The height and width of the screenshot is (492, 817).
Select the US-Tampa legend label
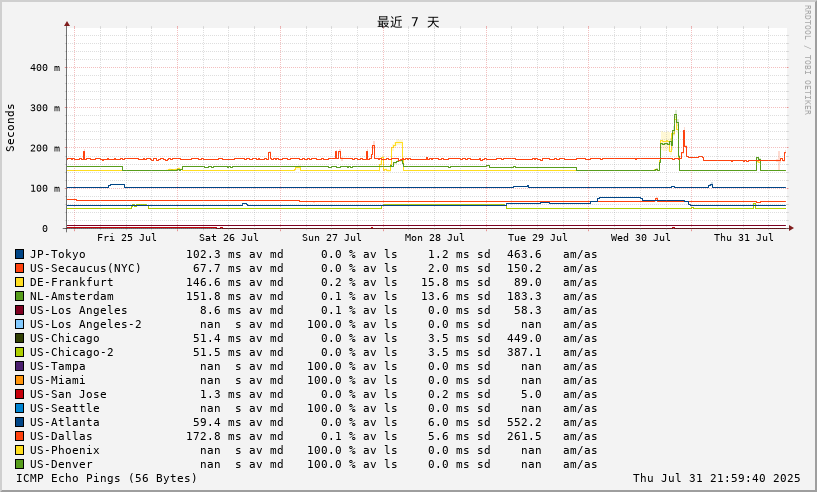click(x=57, y=366)
